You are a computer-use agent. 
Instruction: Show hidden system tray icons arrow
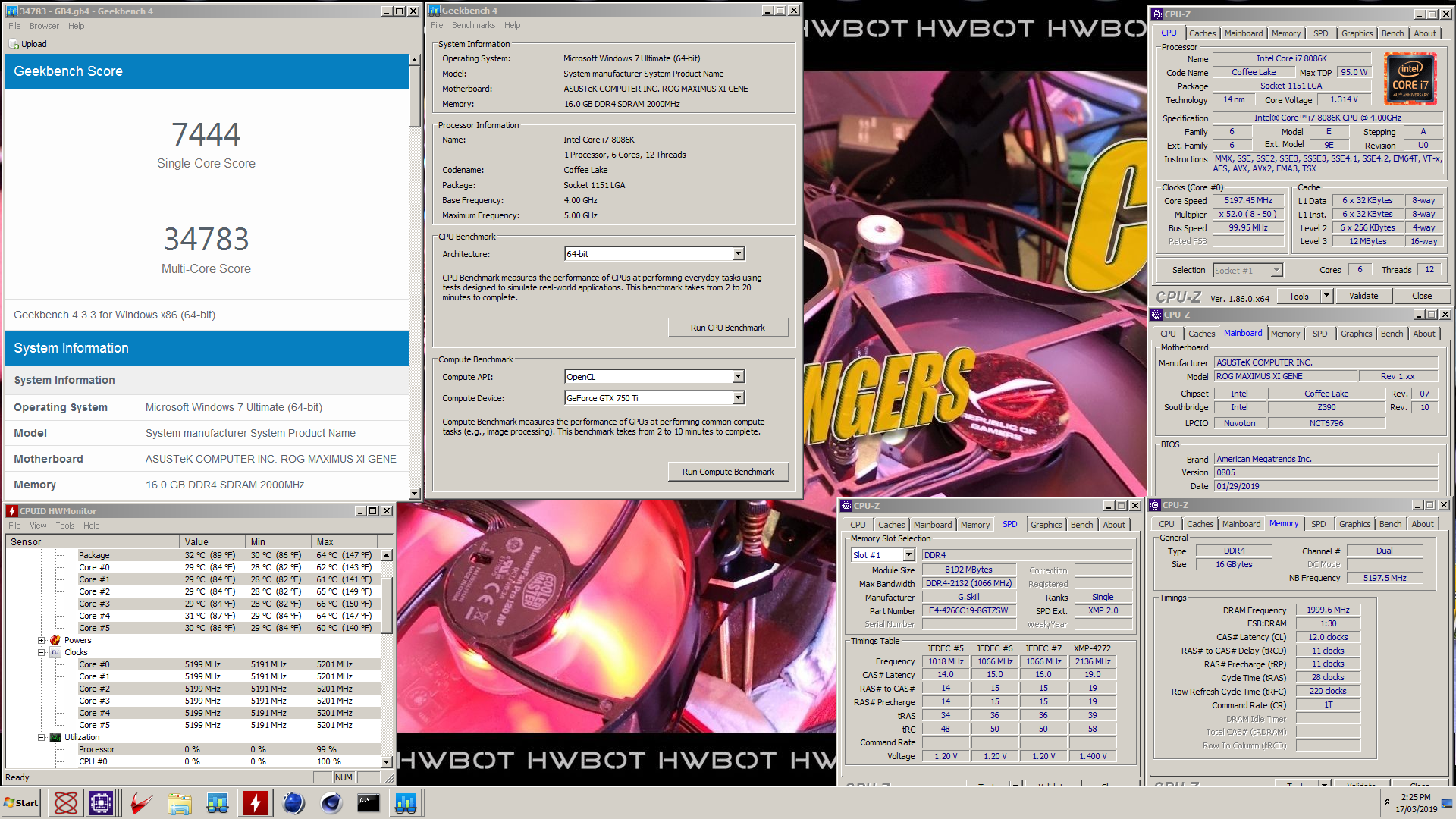pos(1387,802)
